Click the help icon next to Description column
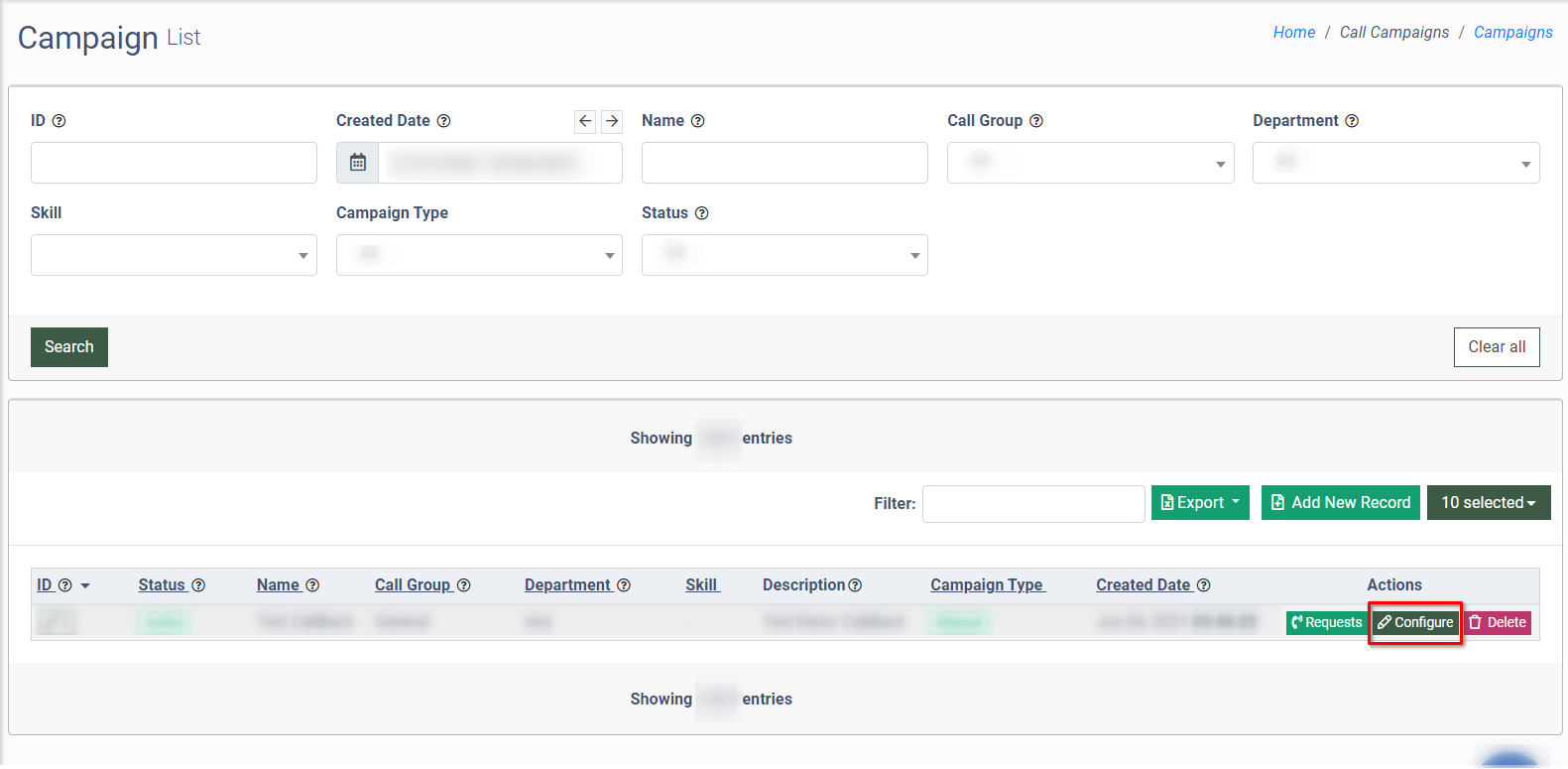 click(x=855, y=585)
